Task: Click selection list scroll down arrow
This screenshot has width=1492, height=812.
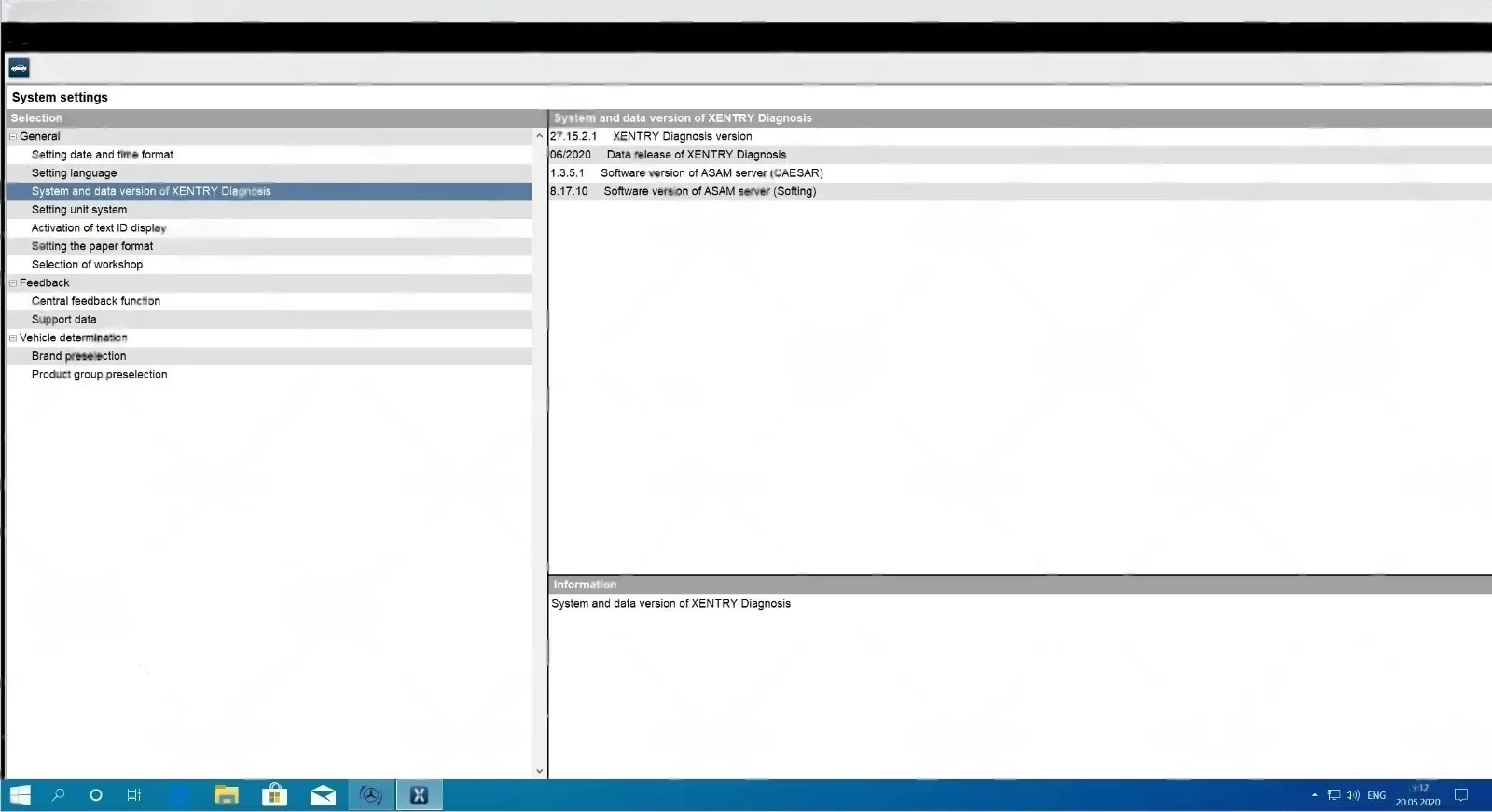Action: (x=539, y=771)
